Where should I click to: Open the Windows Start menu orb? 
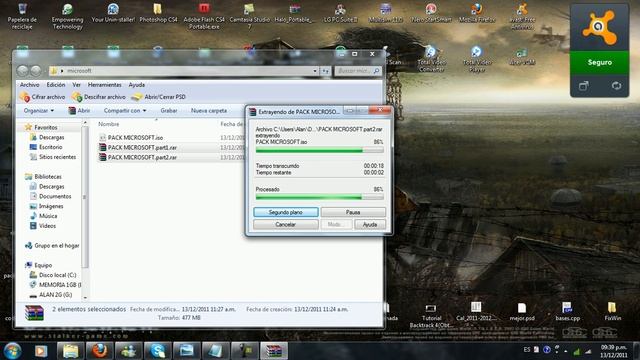[12, 351]
